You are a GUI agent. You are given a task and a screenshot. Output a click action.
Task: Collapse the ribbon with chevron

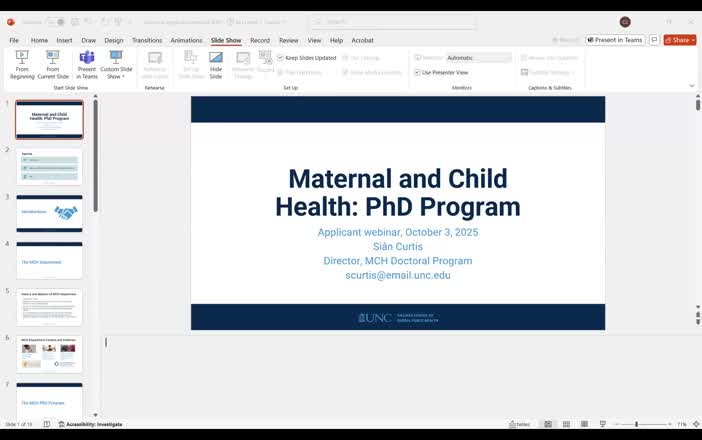[x=692, y=85]
